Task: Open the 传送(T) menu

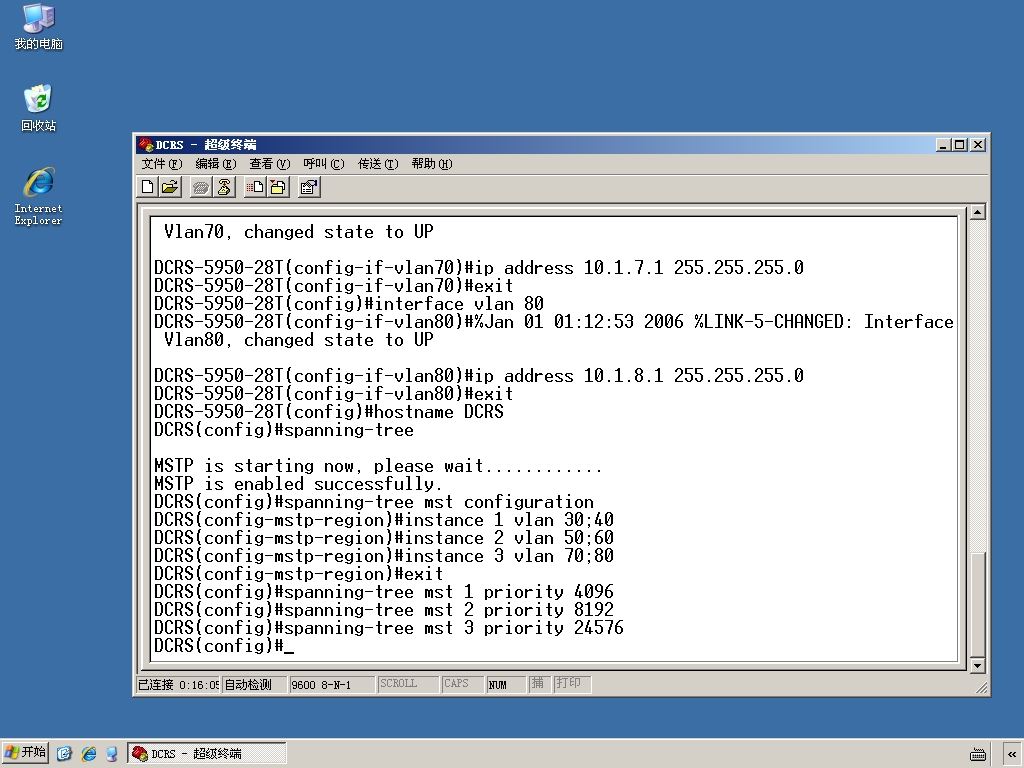Action: click(378, 164)
